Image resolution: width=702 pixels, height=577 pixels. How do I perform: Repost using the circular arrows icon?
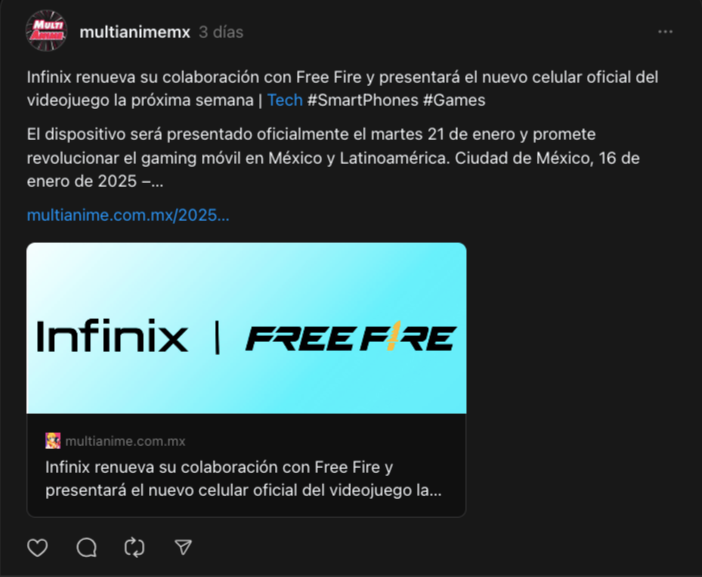click(x=134, y=547)
